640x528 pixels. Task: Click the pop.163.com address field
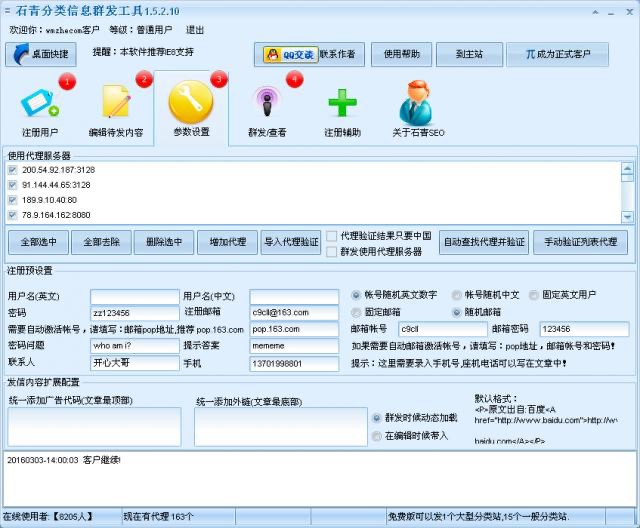coord(294,329)
